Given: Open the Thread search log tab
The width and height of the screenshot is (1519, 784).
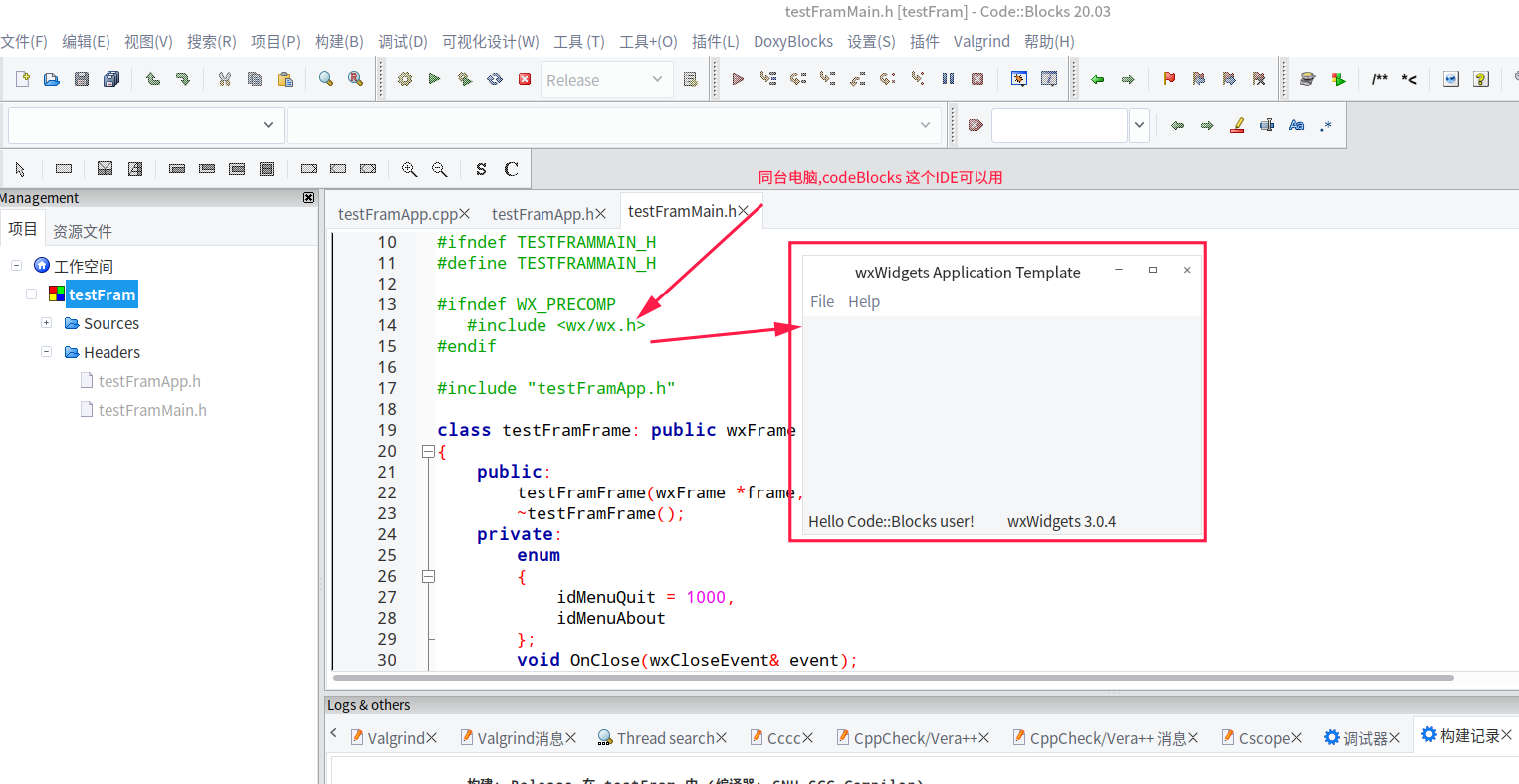Looking at the screenshot, I should 665,738.
